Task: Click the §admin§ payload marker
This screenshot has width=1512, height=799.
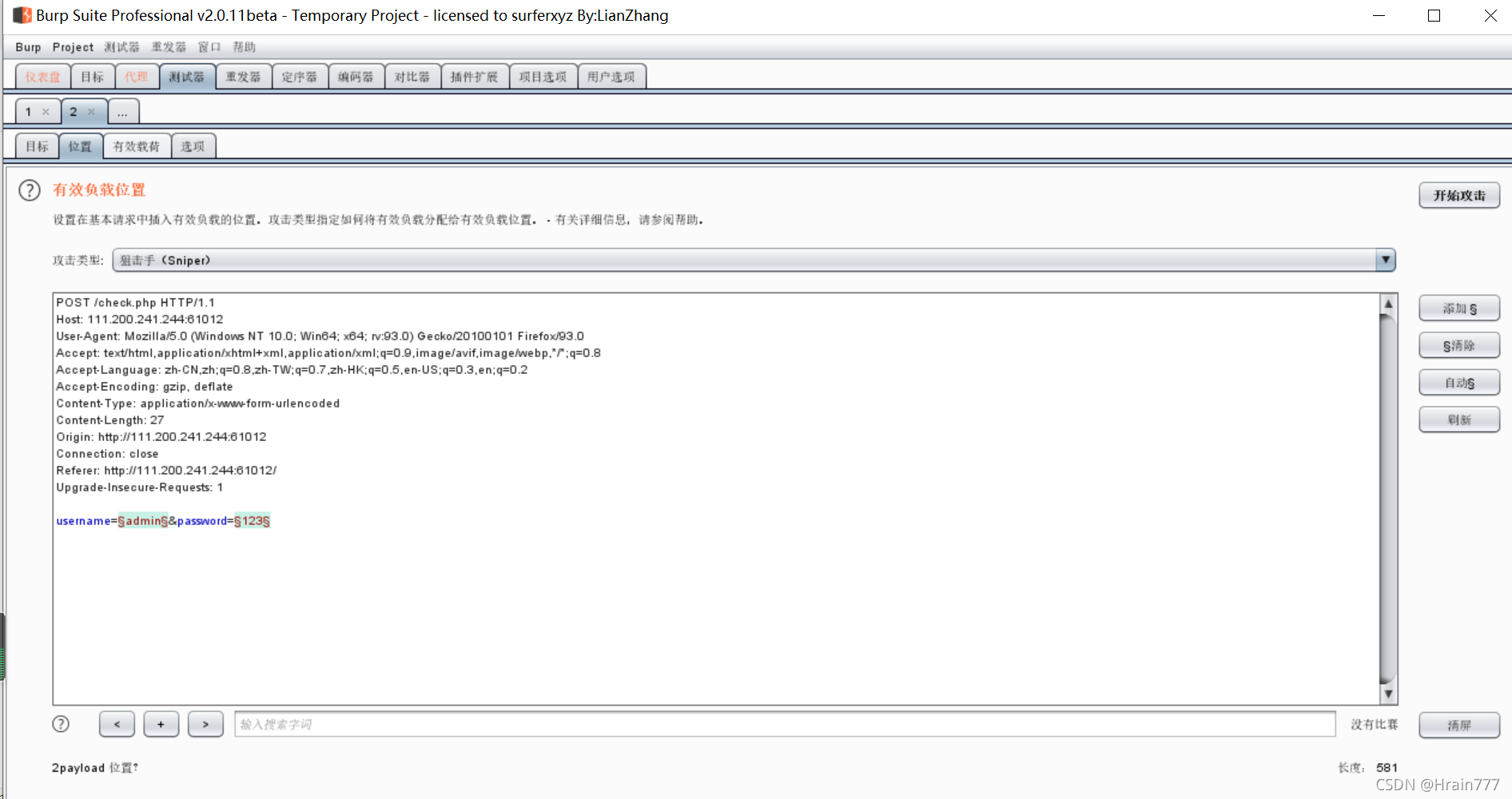Action: 143,521
